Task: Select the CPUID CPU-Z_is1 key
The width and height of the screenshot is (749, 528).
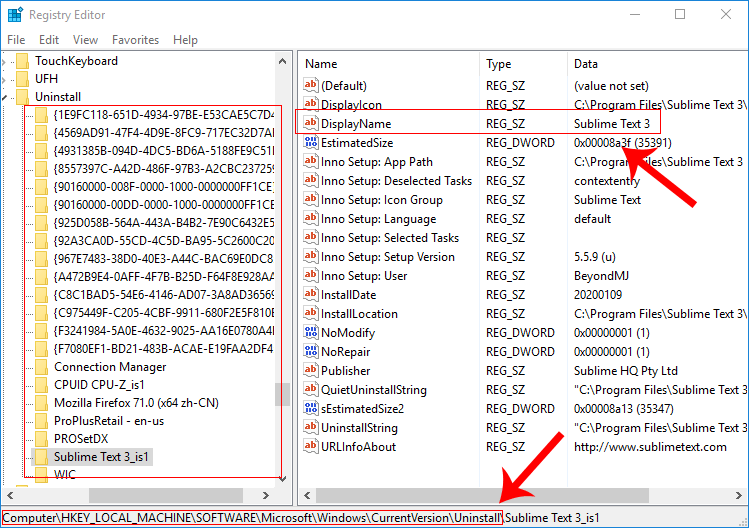Action: [x=99, y=385]
